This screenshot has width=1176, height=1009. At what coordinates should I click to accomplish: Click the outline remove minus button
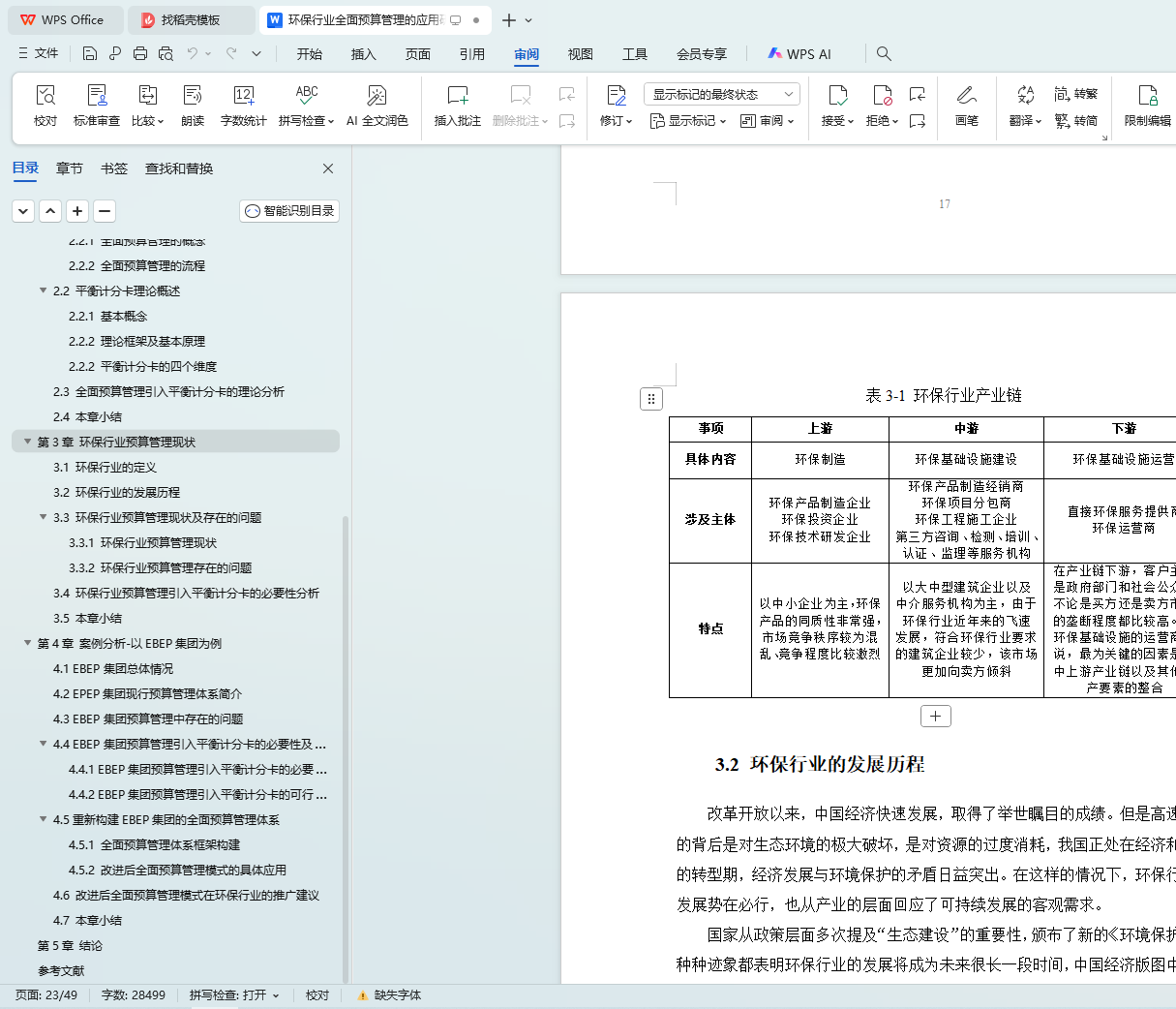[x=105, y=210]
